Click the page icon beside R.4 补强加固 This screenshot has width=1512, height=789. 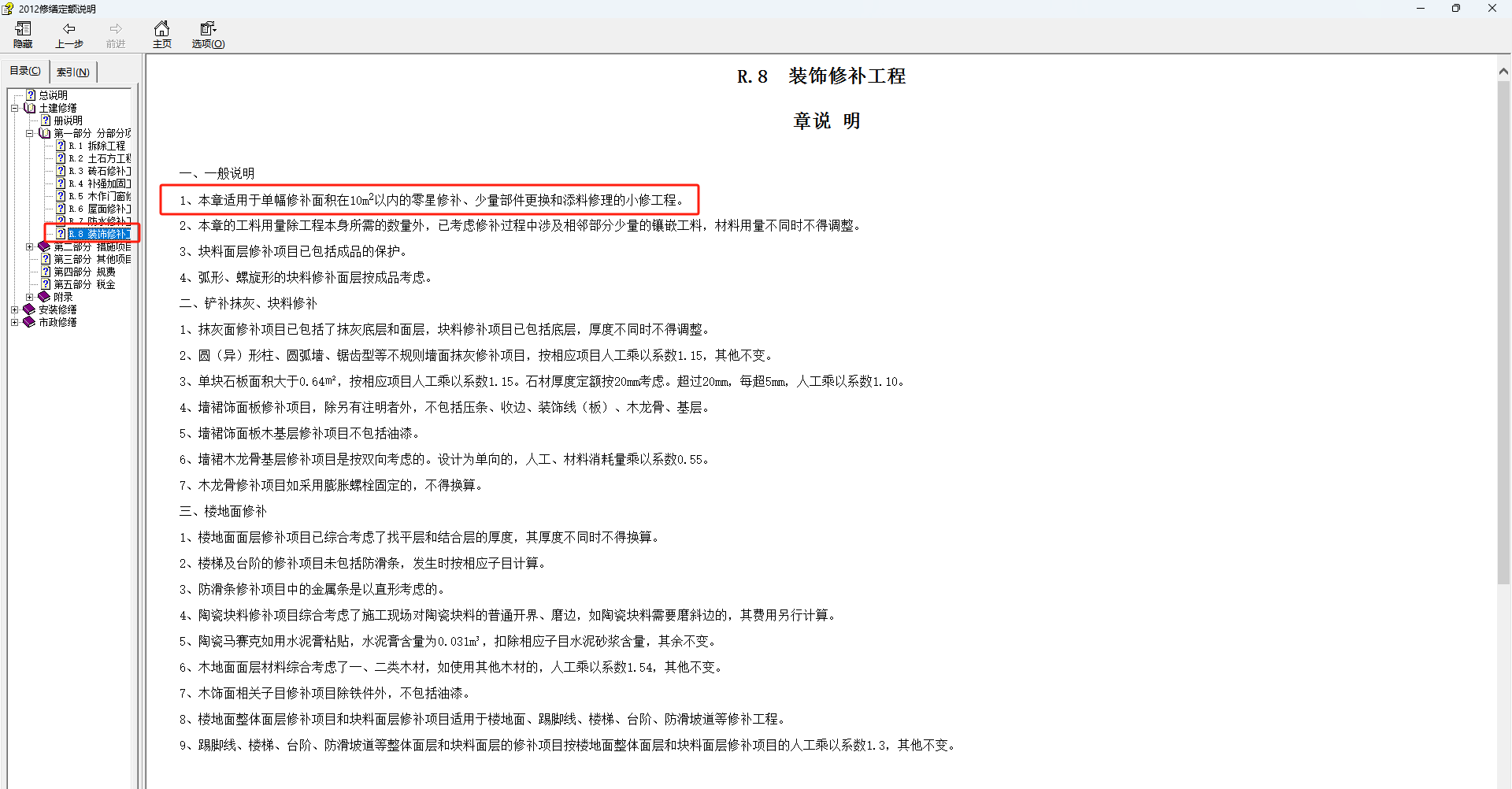(61, 183)
